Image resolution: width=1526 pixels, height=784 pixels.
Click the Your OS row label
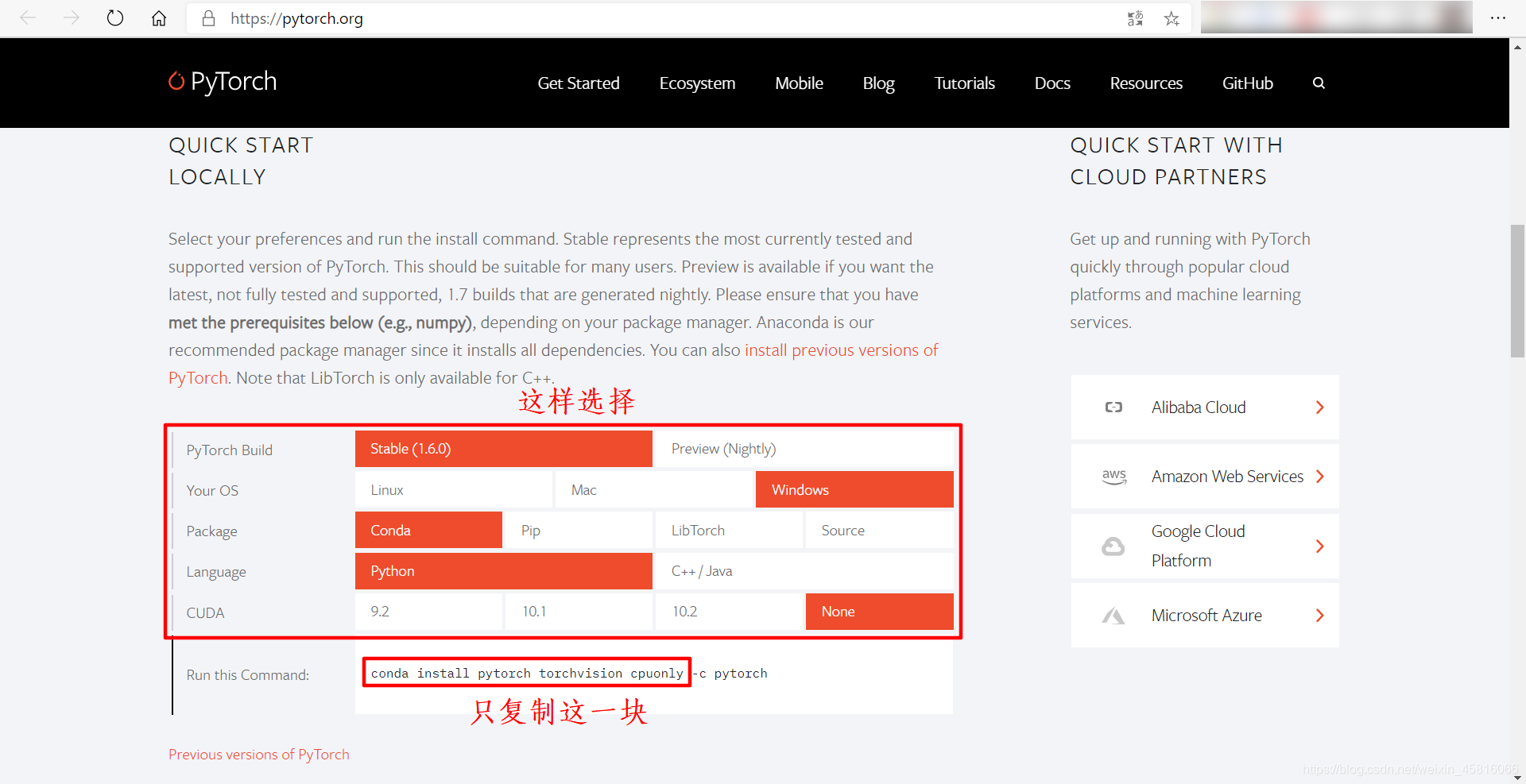click(x=212, y=491)
